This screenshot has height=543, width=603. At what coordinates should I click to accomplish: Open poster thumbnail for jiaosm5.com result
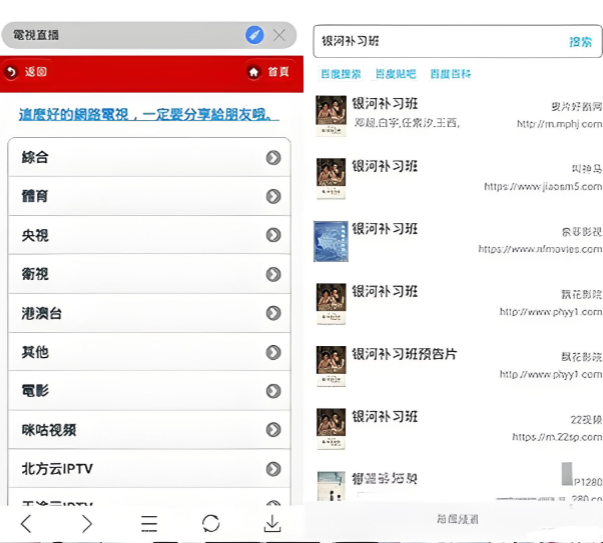coord(331,178)
